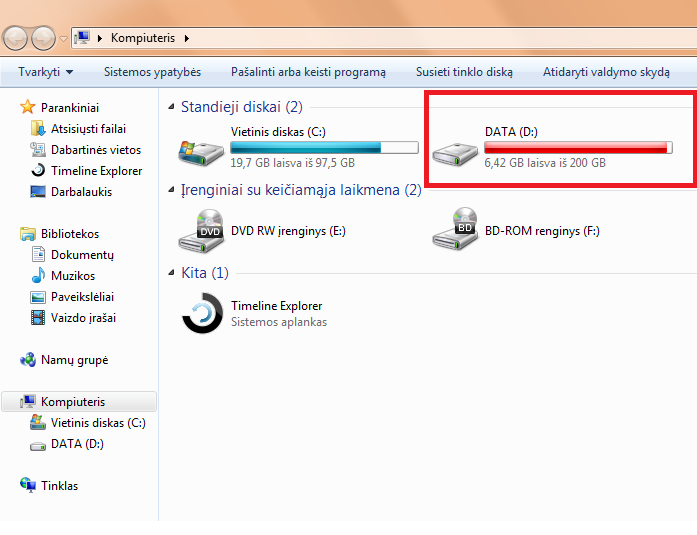Click Sistemos ypatybės in the toolbar
Image resolution: width=697 pixels, height=535 pixels.
(x=152, y=72)
